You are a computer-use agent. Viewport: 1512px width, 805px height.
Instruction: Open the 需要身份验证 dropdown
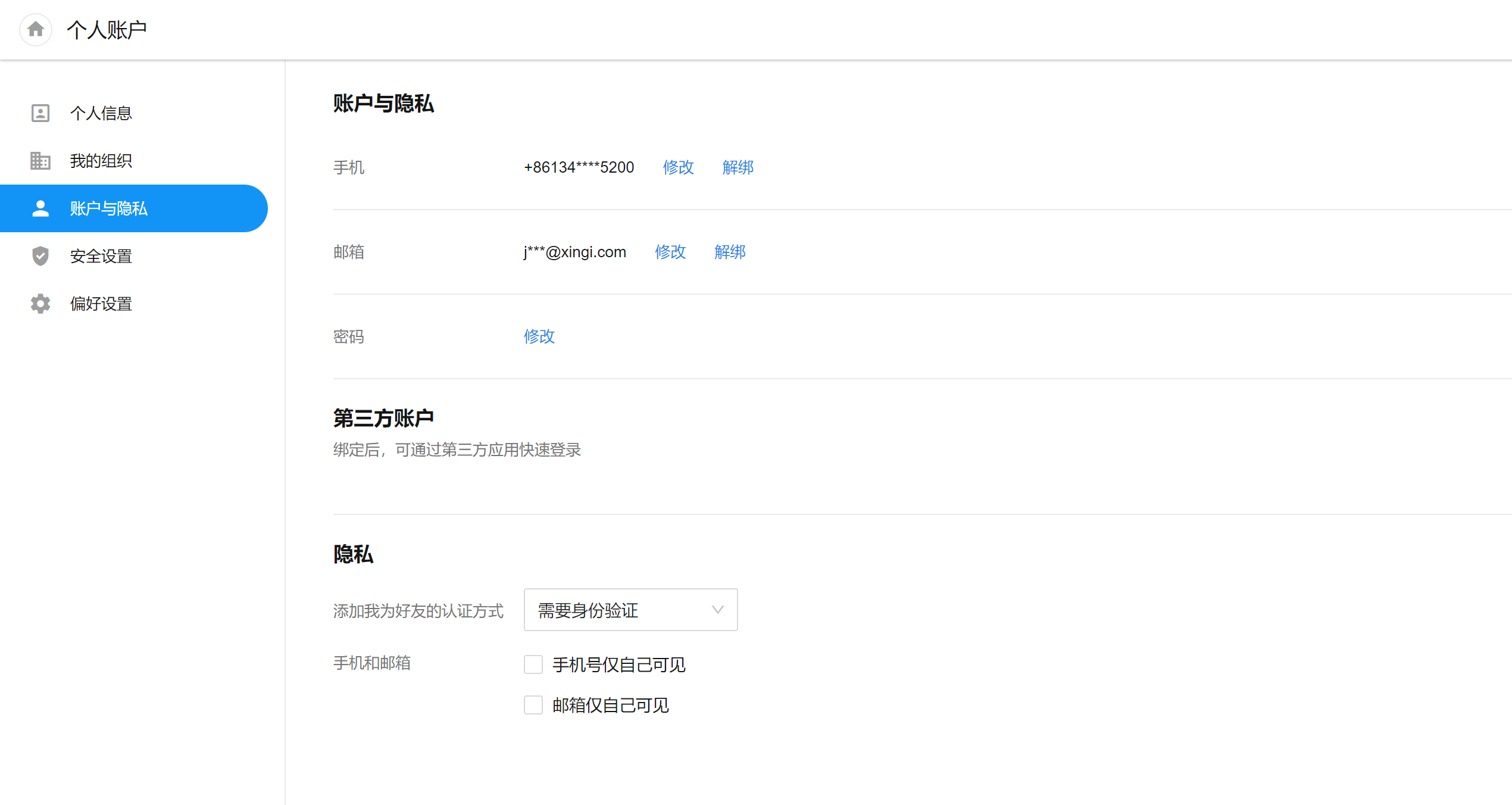630,610
